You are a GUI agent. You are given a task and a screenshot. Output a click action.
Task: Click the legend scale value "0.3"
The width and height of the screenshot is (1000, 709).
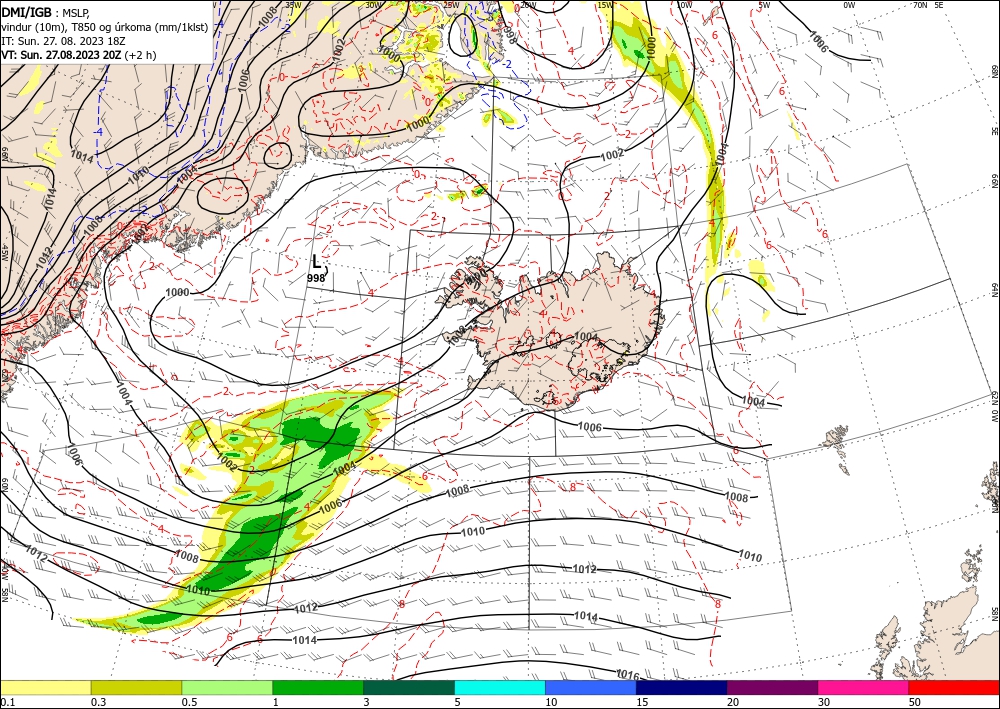(98, 702)
